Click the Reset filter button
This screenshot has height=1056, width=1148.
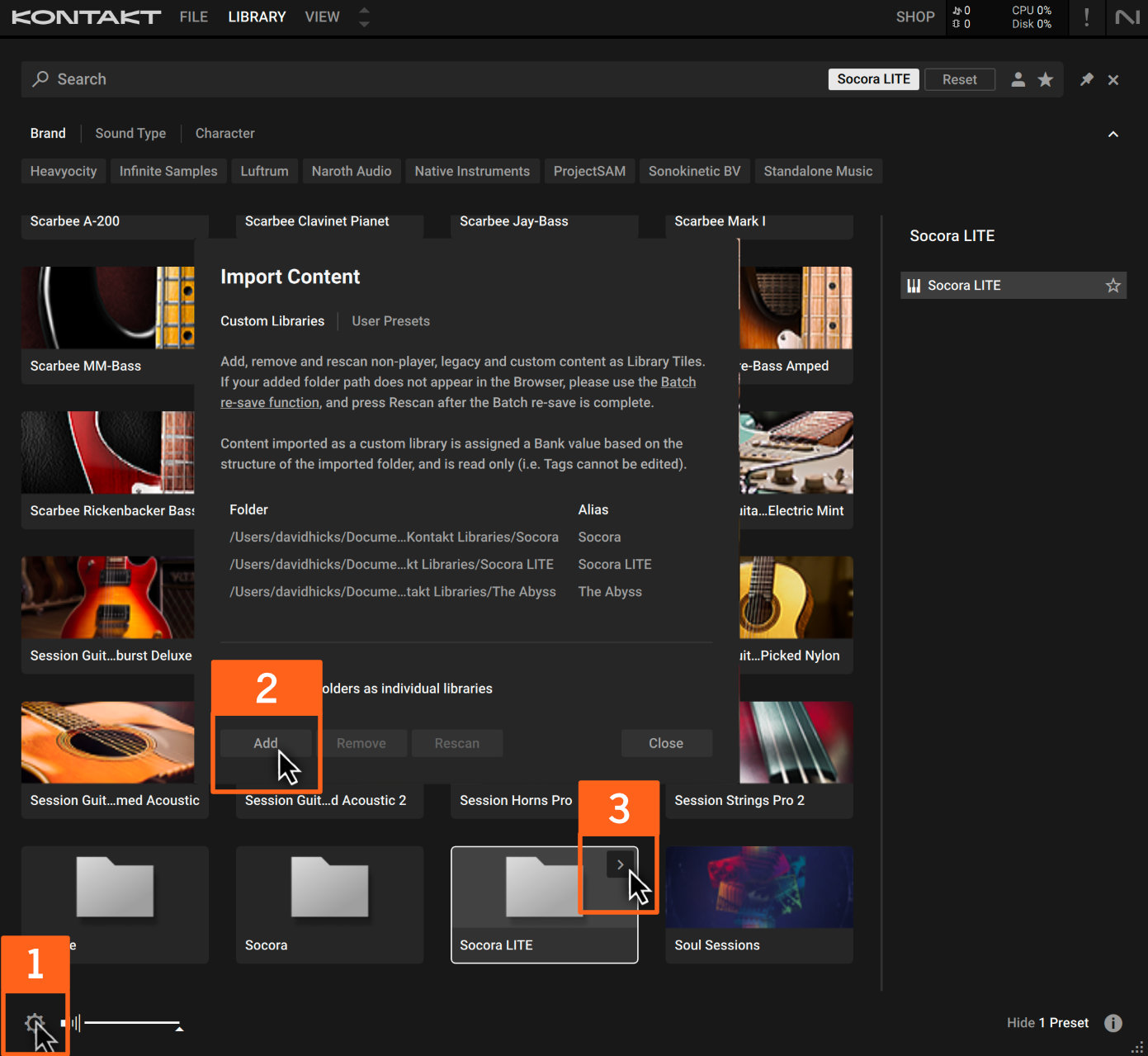pos(960,79)
